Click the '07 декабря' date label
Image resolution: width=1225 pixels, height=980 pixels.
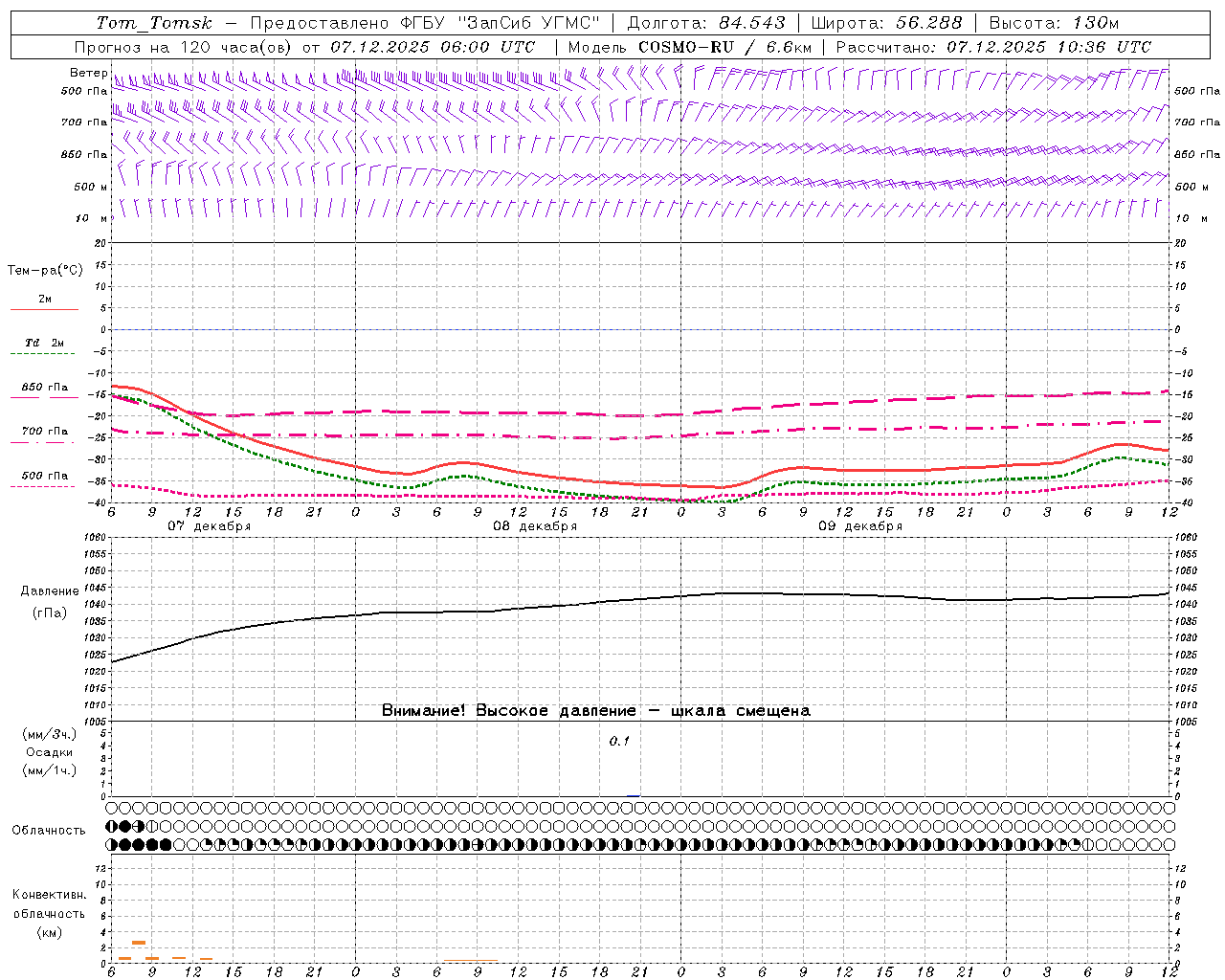[210, 526]
